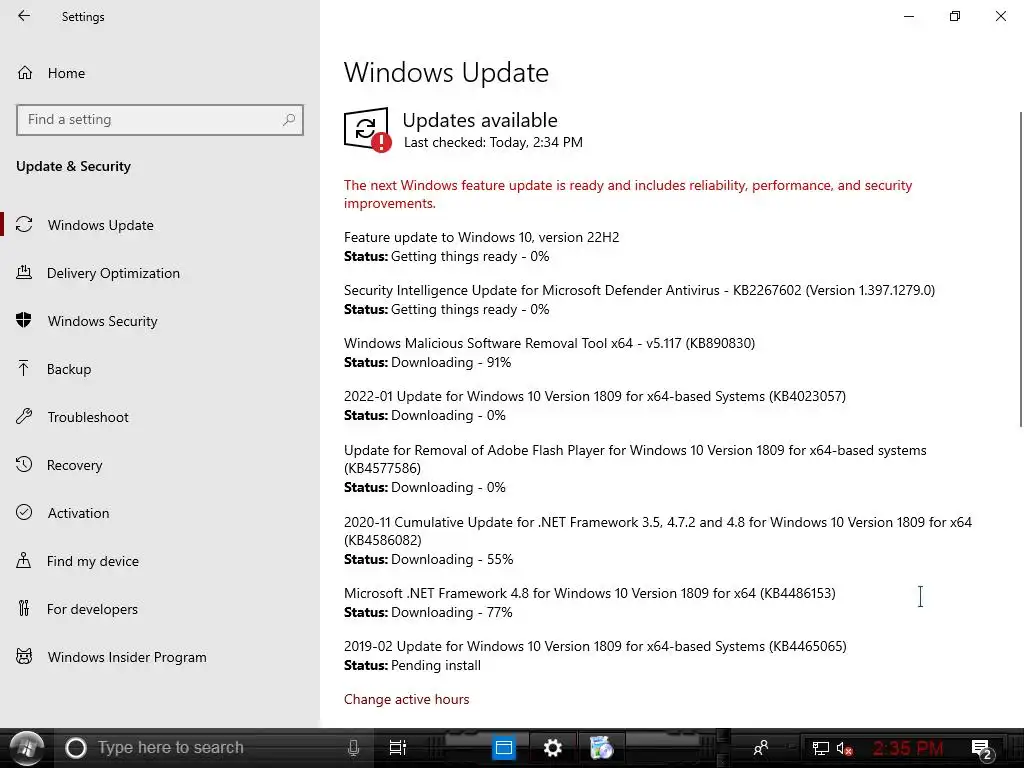Click the Last checked: Today, 2:34 PM text
The width and height of the screenshot is (1024, 768).
(493, 142)
